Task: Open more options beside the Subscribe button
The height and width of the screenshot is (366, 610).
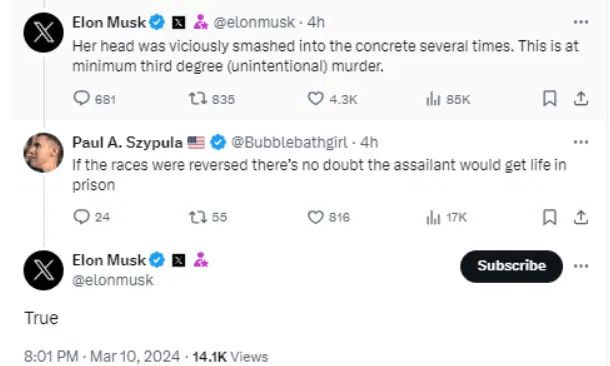Action: [581, 266]
